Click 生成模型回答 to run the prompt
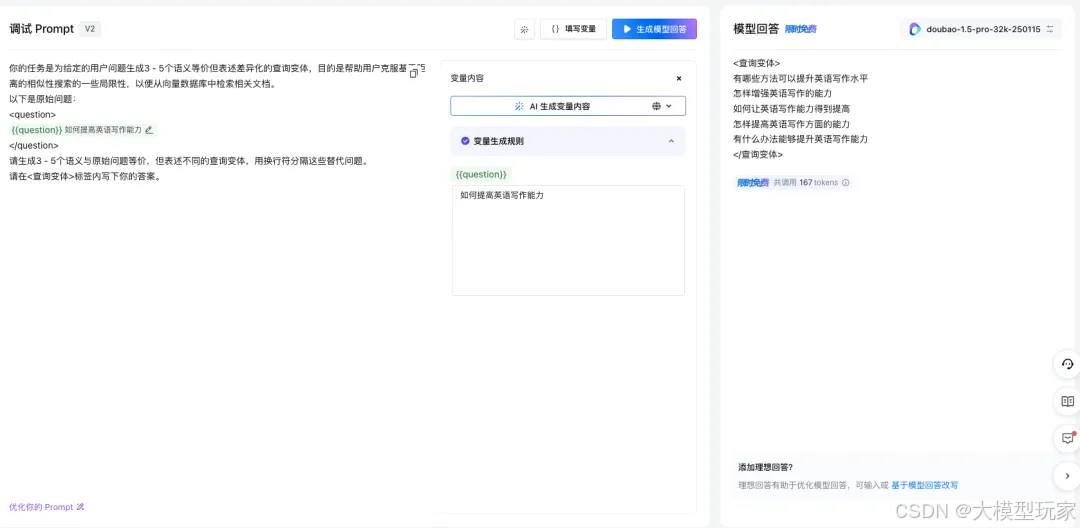 point(654,29)
